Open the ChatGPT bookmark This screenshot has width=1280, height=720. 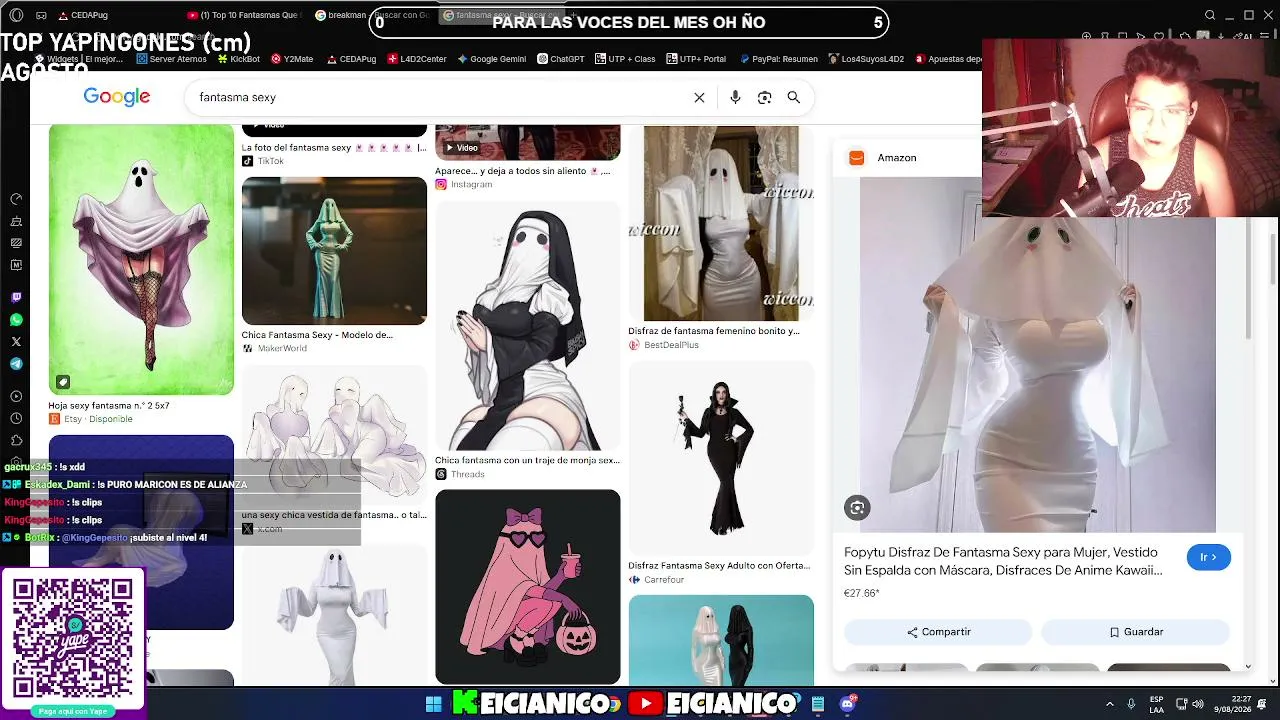point(560,59)
